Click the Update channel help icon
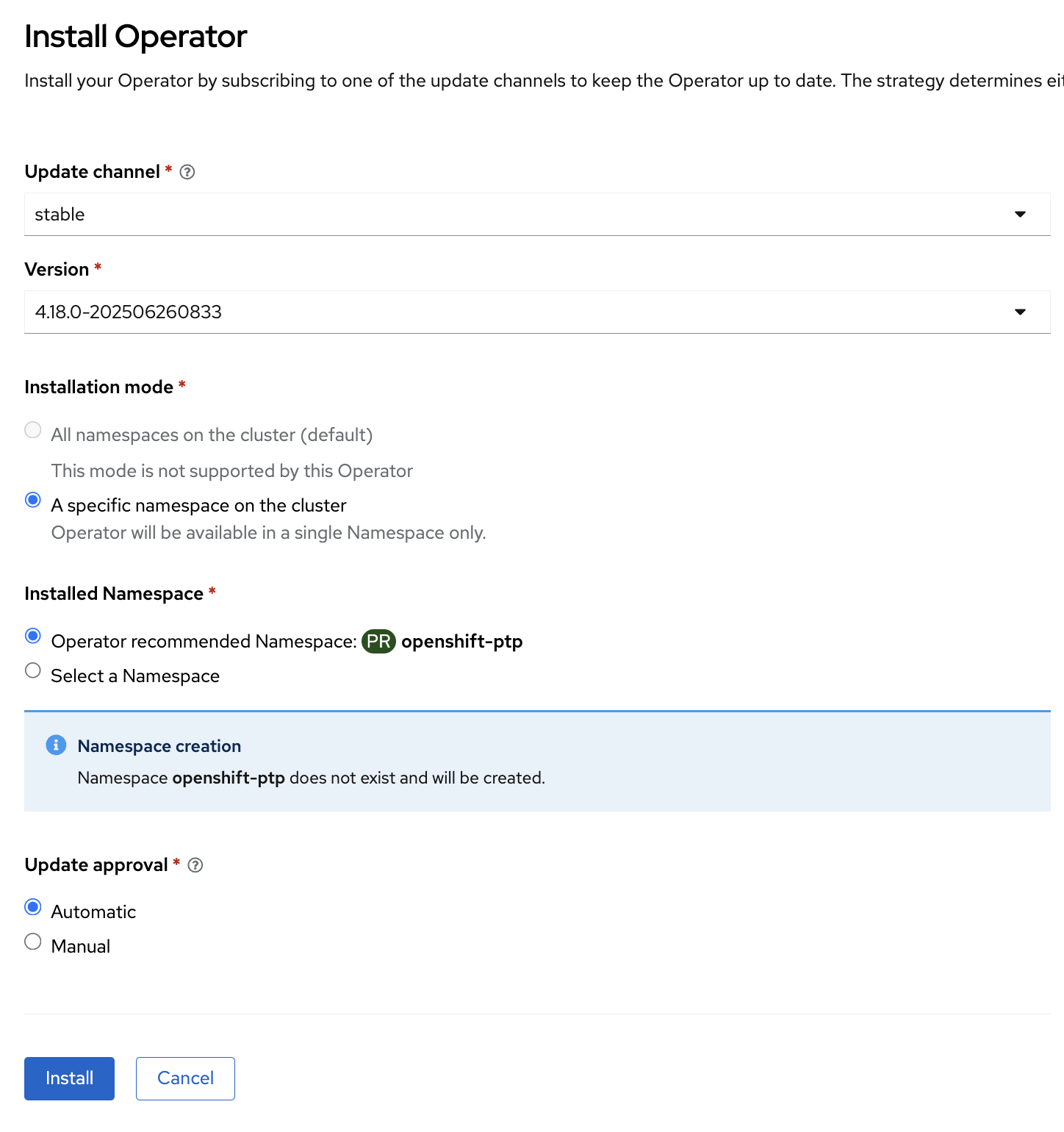Viewport: 1064px width, 1132px height. point(187,172)
